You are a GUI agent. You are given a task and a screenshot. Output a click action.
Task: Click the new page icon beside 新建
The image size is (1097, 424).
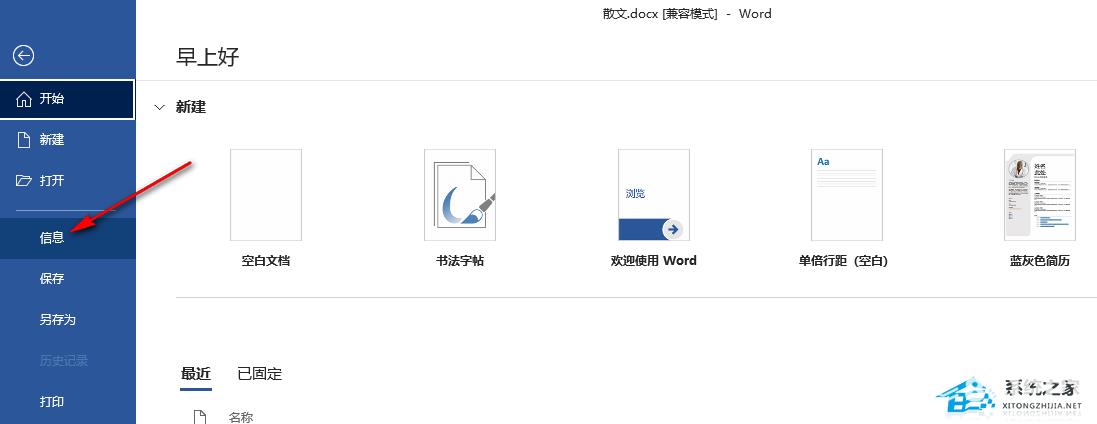pos(24,140)
